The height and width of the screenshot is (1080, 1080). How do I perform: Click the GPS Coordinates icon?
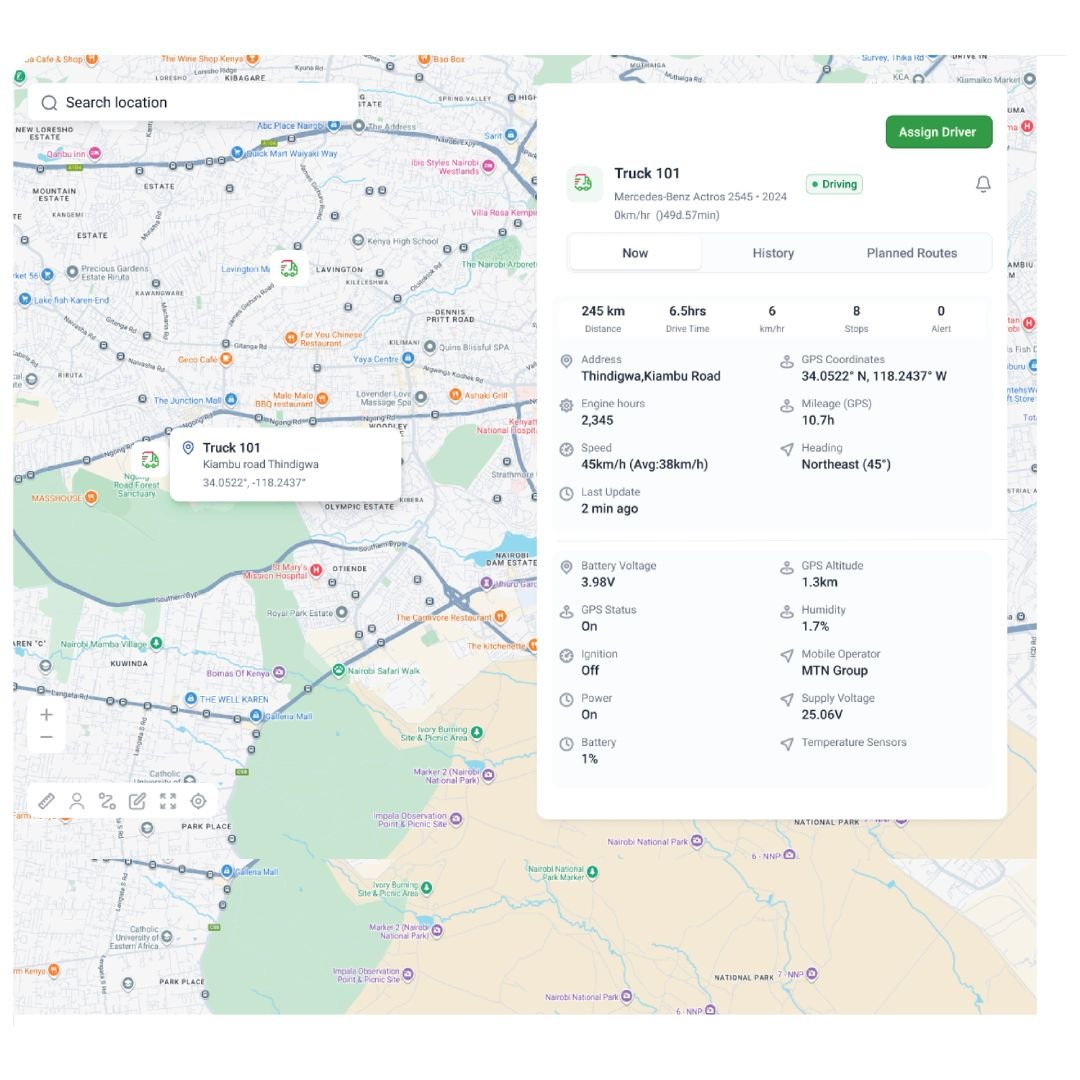click(x=787, y=361)
